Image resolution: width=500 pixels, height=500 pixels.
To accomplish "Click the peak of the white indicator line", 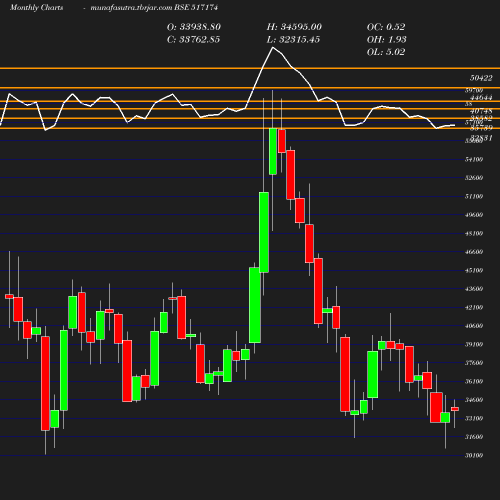I will 273,48.
